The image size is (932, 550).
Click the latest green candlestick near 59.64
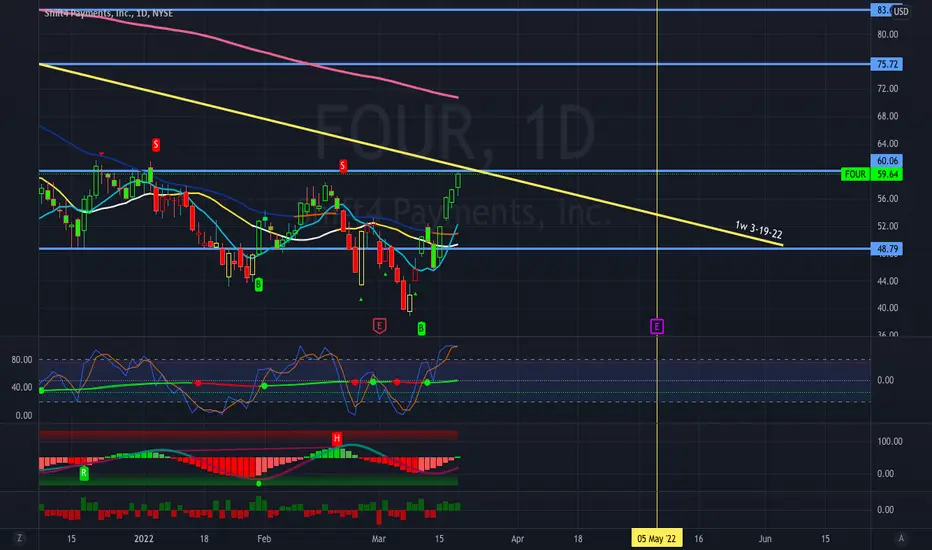[458, 180]
